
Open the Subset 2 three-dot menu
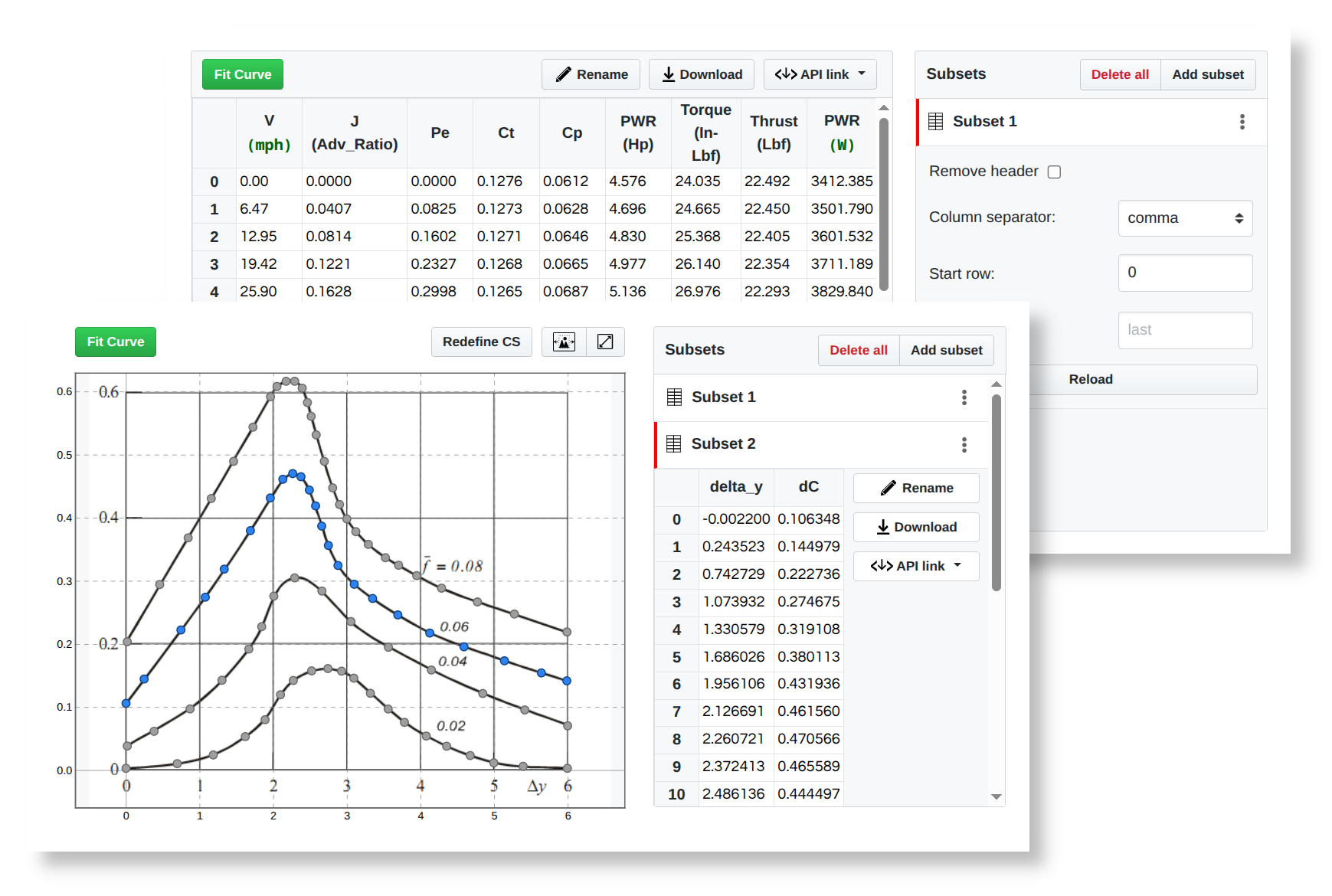[x=964, y=444]
